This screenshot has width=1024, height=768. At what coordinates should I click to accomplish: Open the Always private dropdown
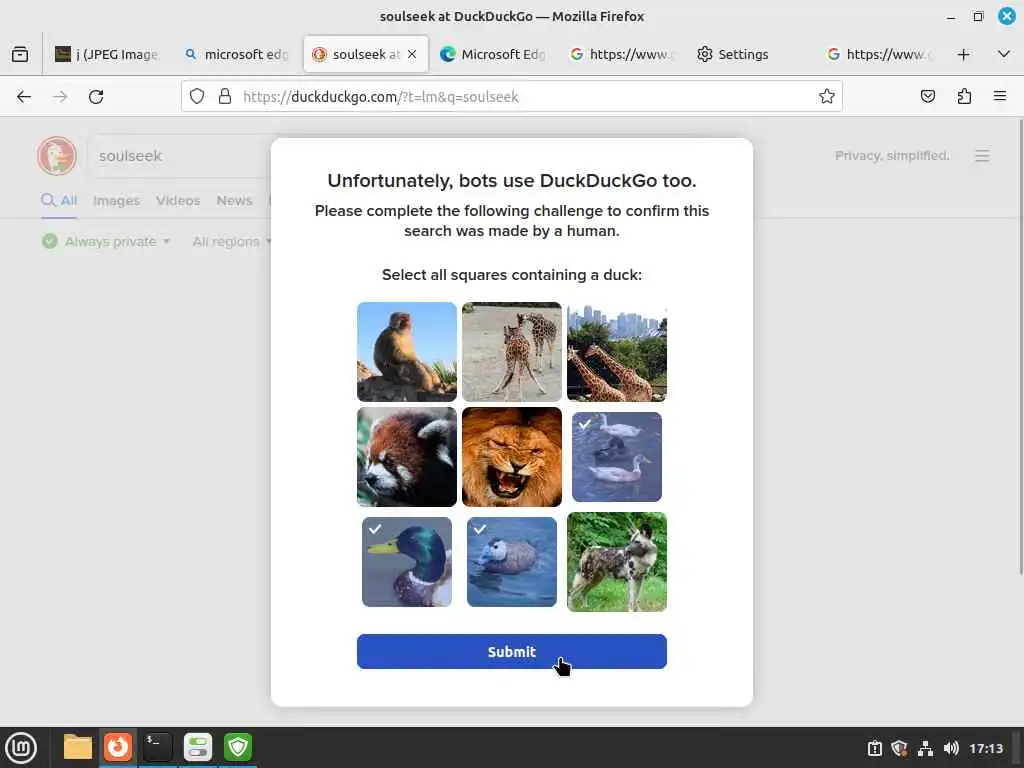pyautogui.click(x=106, y=242)
